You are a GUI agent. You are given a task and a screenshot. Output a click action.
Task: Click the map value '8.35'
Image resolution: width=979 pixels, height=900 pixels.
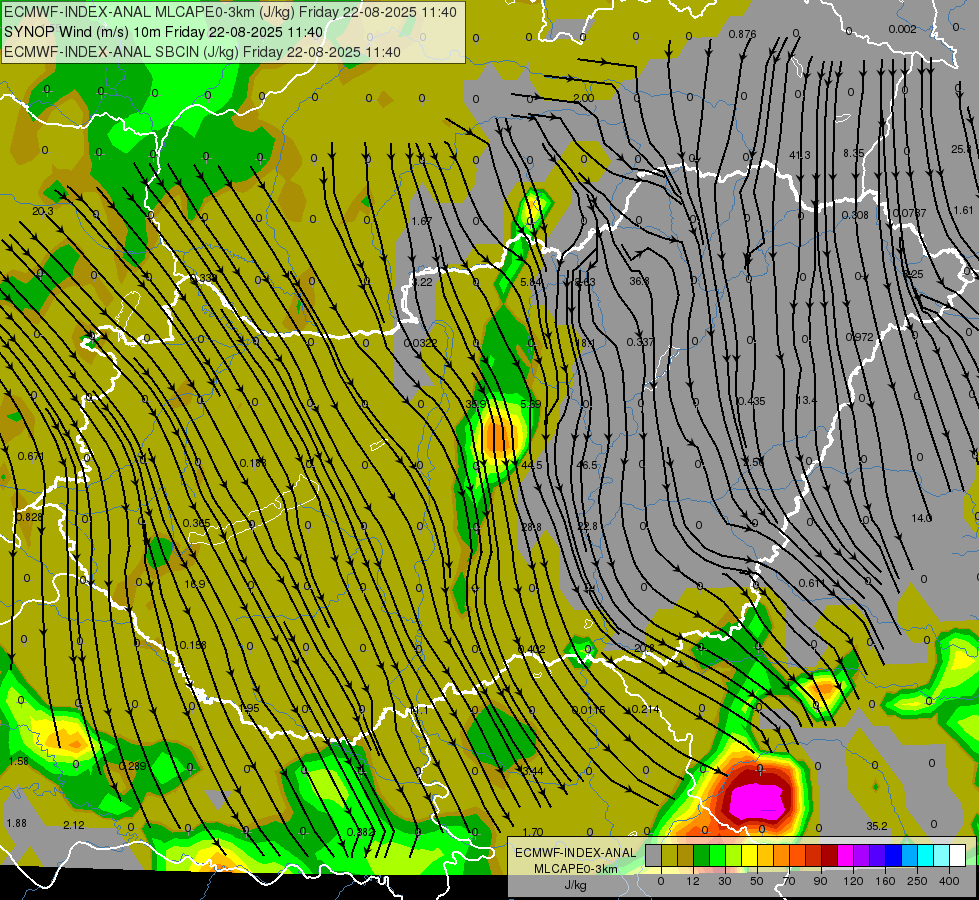click(x=854, y=153)
